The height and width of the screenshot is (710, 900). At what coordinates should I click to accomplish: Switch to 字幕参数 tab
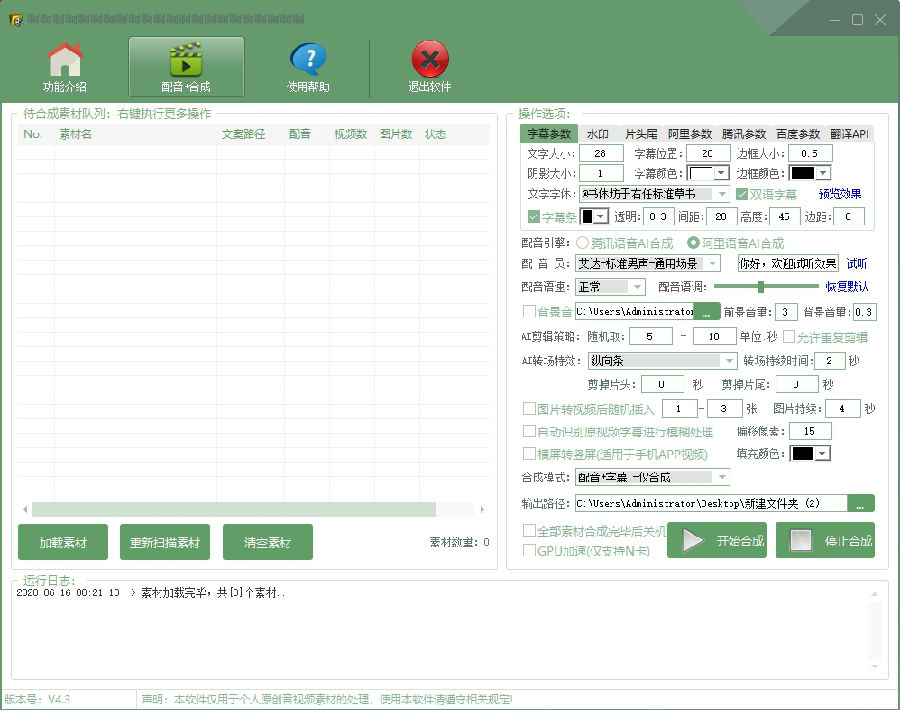coord(549,134)
